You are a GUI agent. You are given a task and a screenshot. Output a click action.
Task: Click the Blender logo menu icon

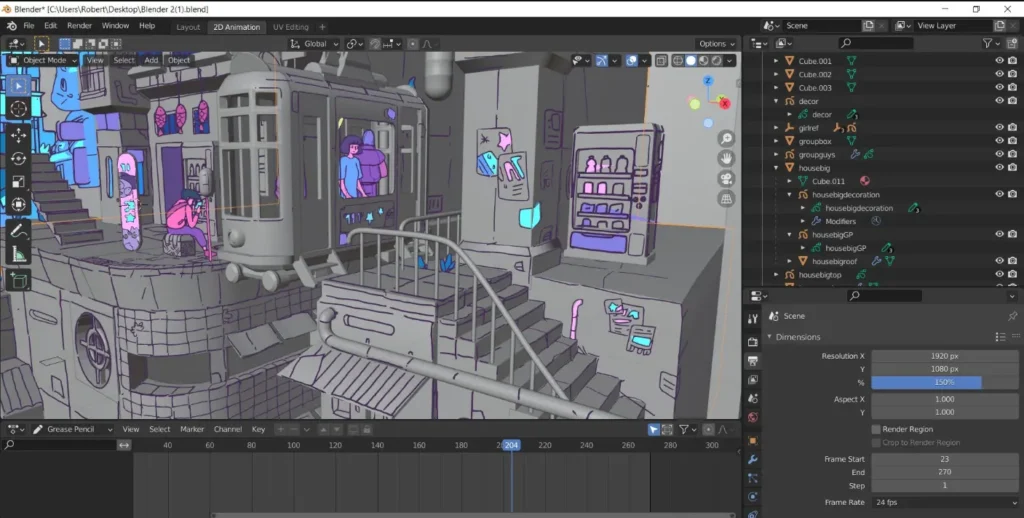pos(12,26)
